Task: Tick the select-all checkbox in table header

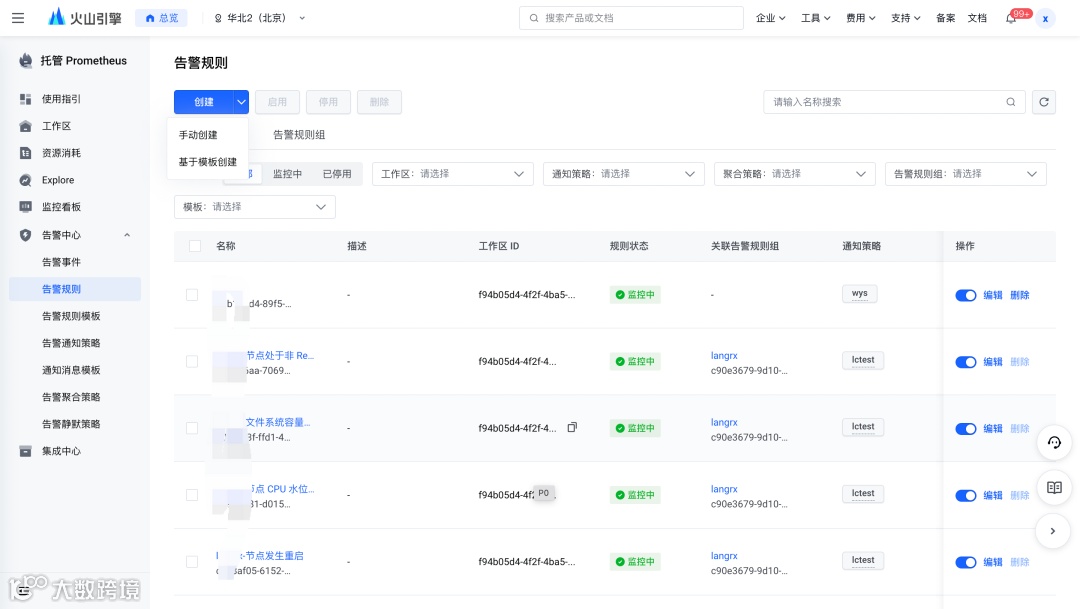Action: [x=195, y=246]
